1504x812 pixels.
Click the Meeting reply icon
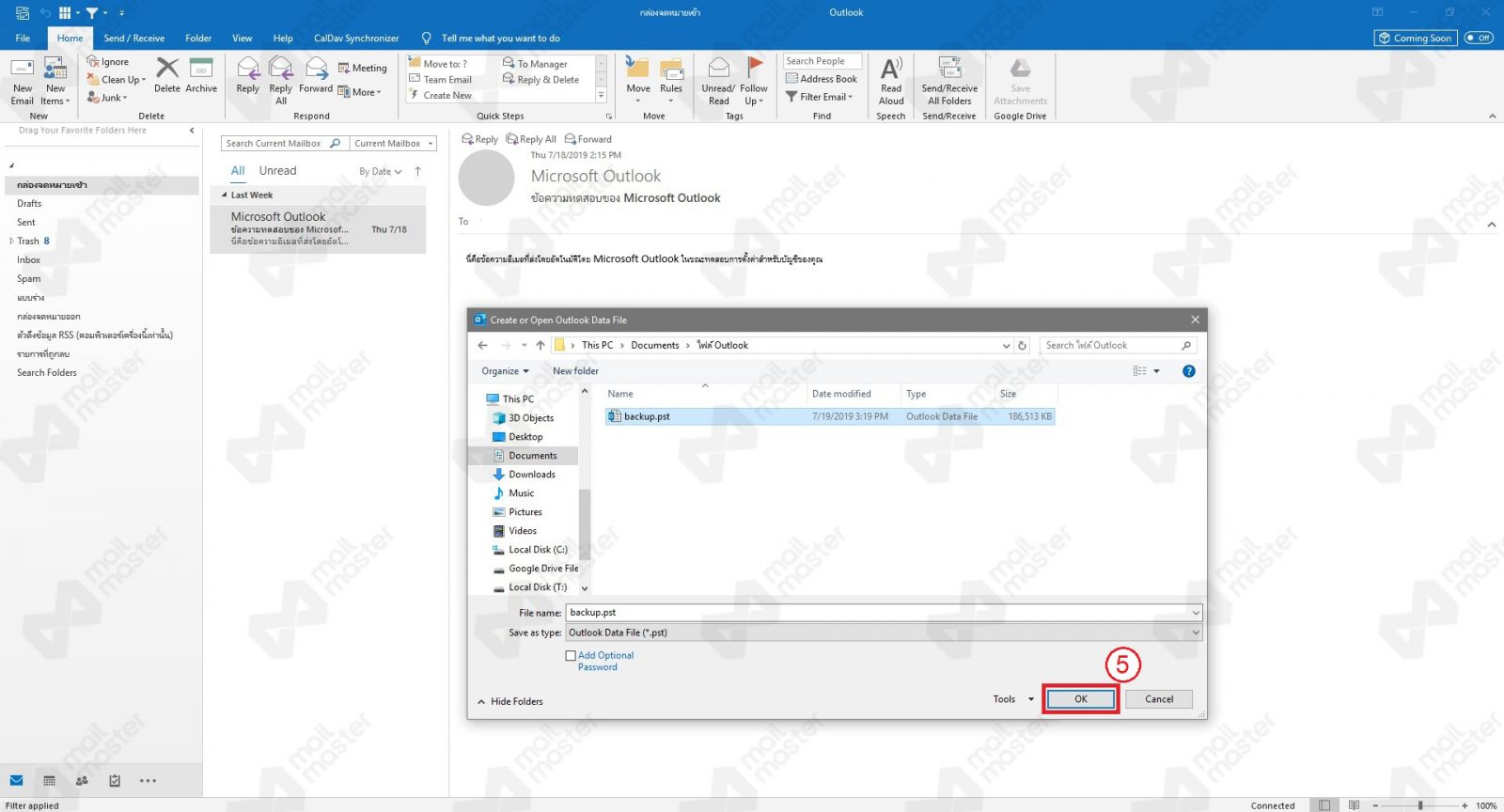363,68
